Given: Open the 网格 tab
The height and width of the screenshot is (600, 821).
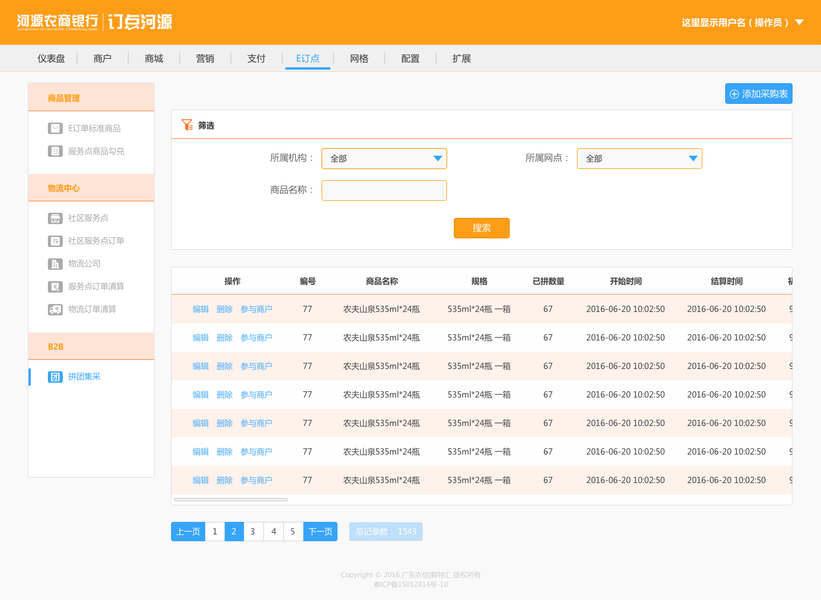Looking at the screenshot, I should [359, 59].
